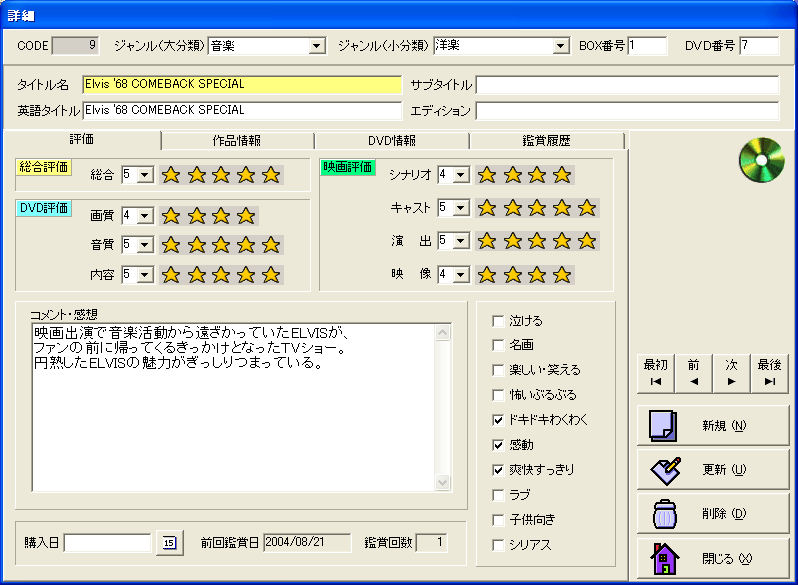Check the シリアス checkbox
Screen dimensions: 798x585
point(498,545)
